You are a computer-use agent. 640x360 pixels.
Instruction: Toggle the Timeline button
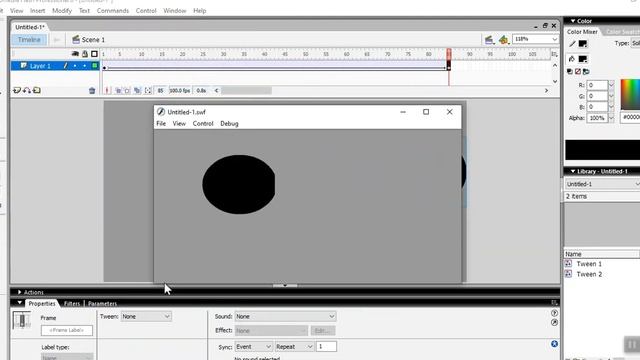[29, 40]
